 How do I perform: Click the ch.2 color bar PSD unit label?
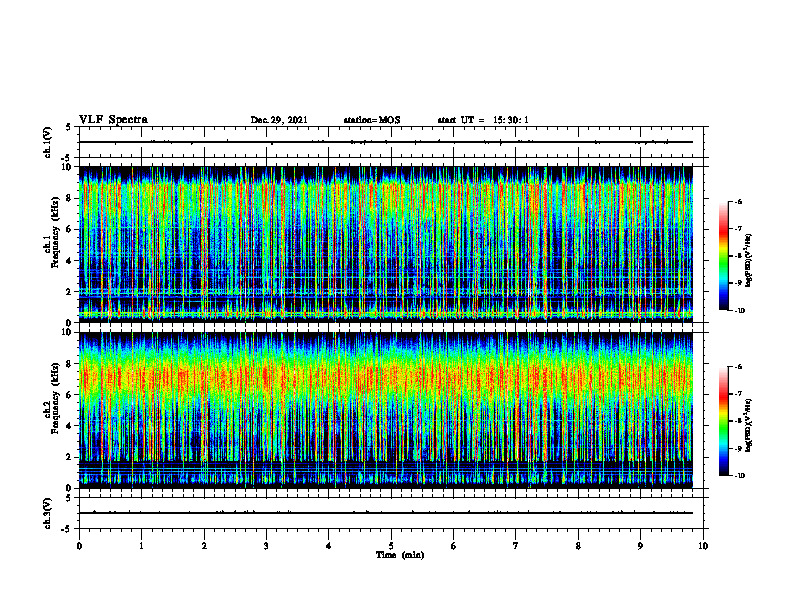click(x=749, y=426)
